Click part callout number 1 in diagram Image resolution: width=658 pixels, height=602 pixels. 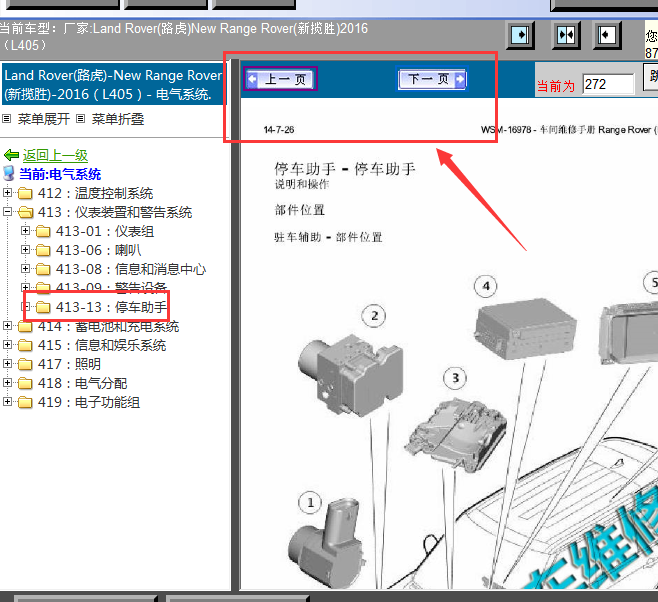pyautogui.click(x=310, y=502)
